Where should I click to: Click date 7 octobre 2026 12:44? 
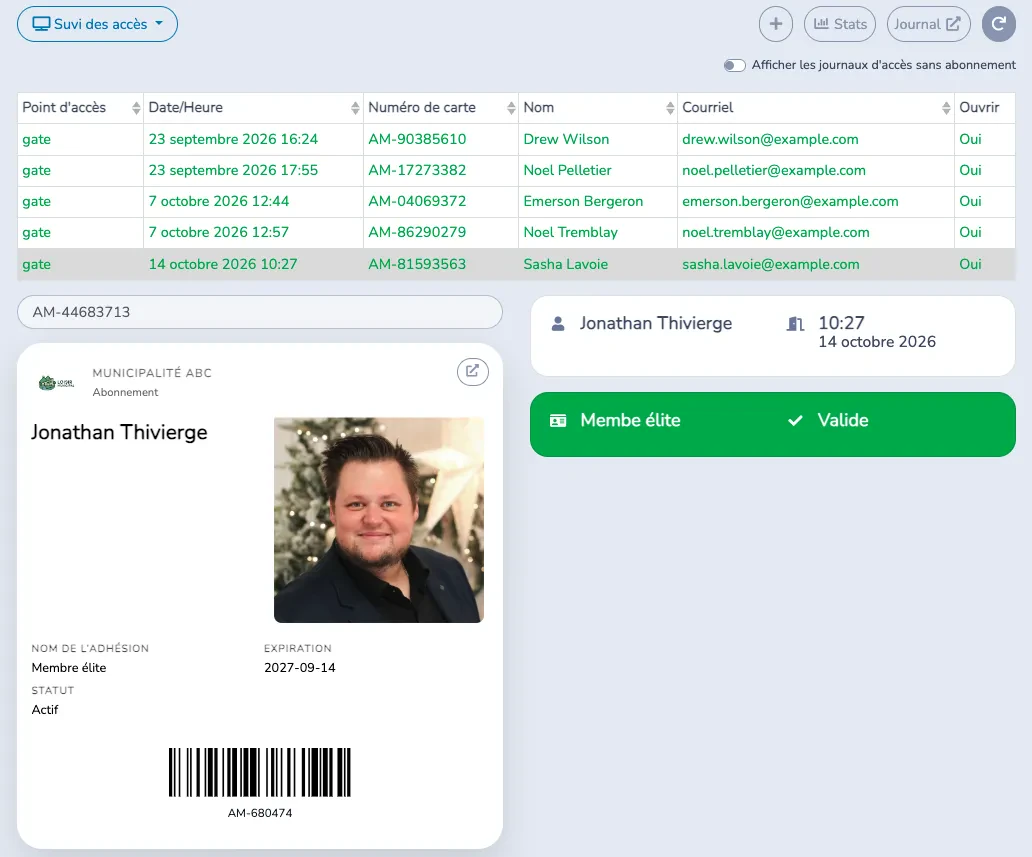[x=219, y=201]
